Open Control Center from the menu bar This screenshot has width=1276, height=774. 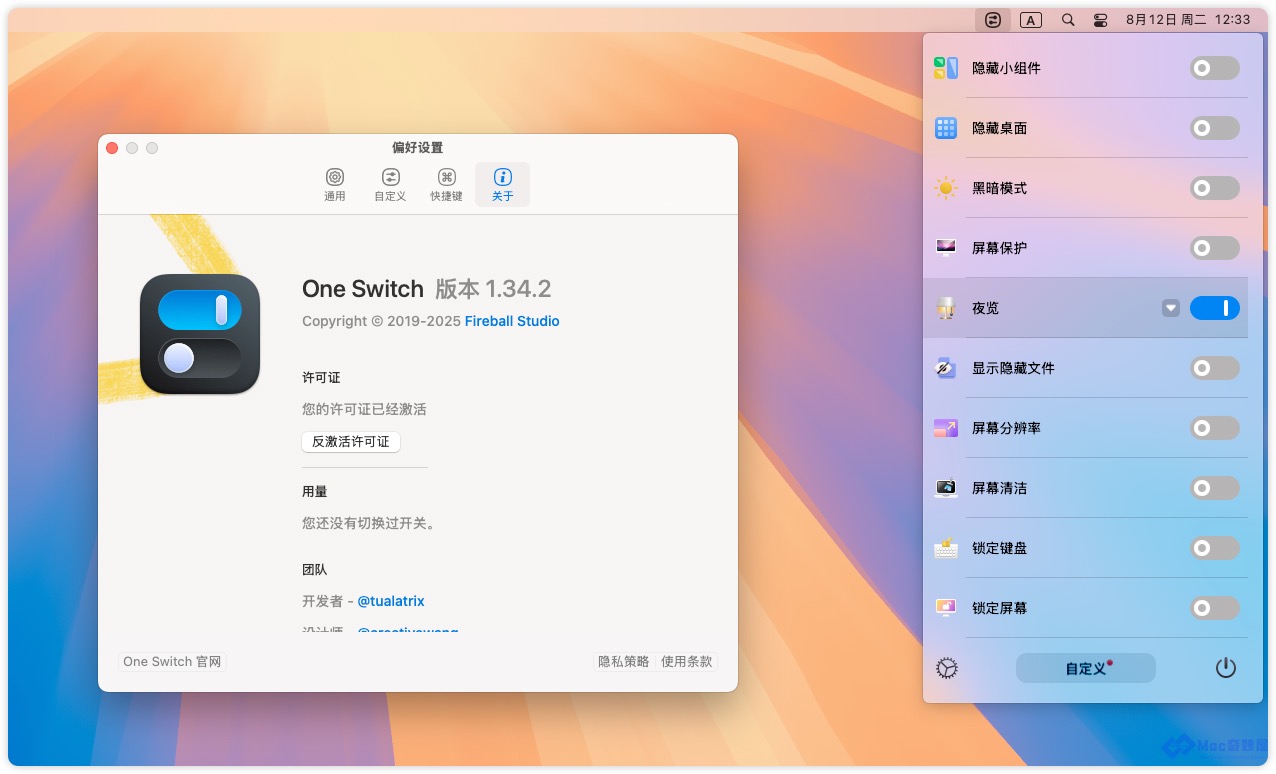point(1101,20)
